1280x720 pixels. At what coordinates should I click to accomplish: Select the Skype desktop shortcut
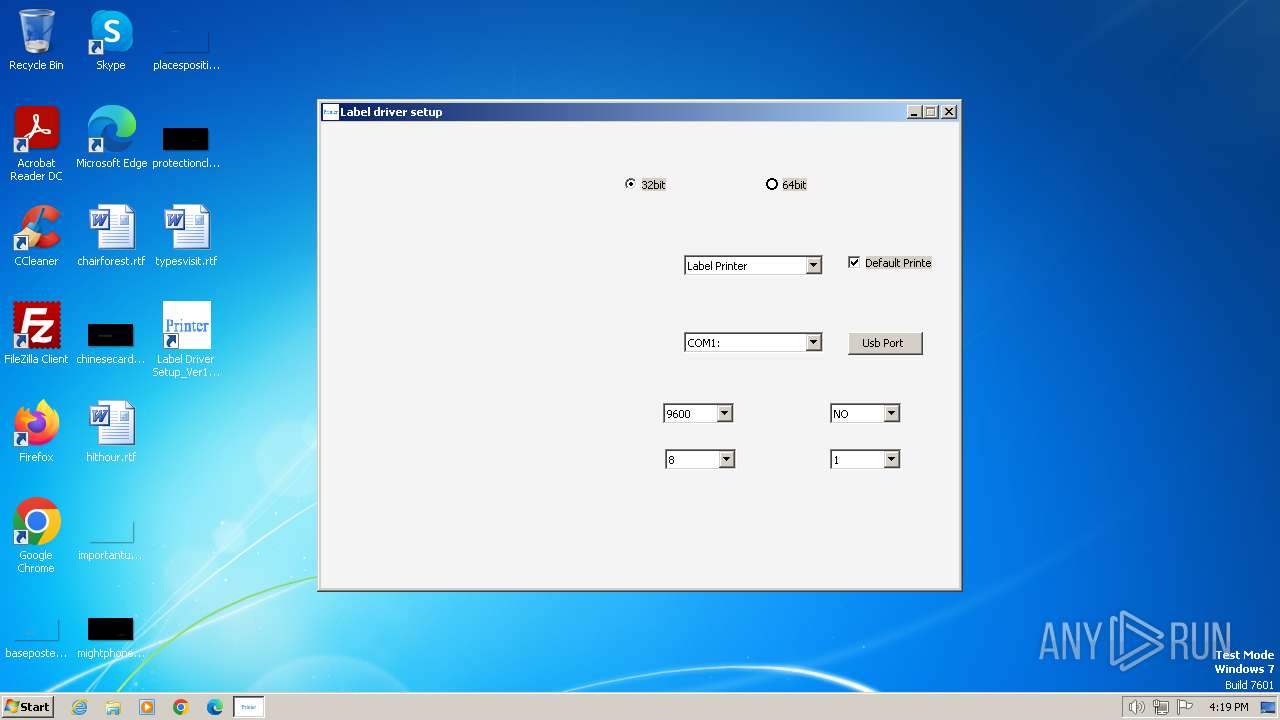(111, 40)
